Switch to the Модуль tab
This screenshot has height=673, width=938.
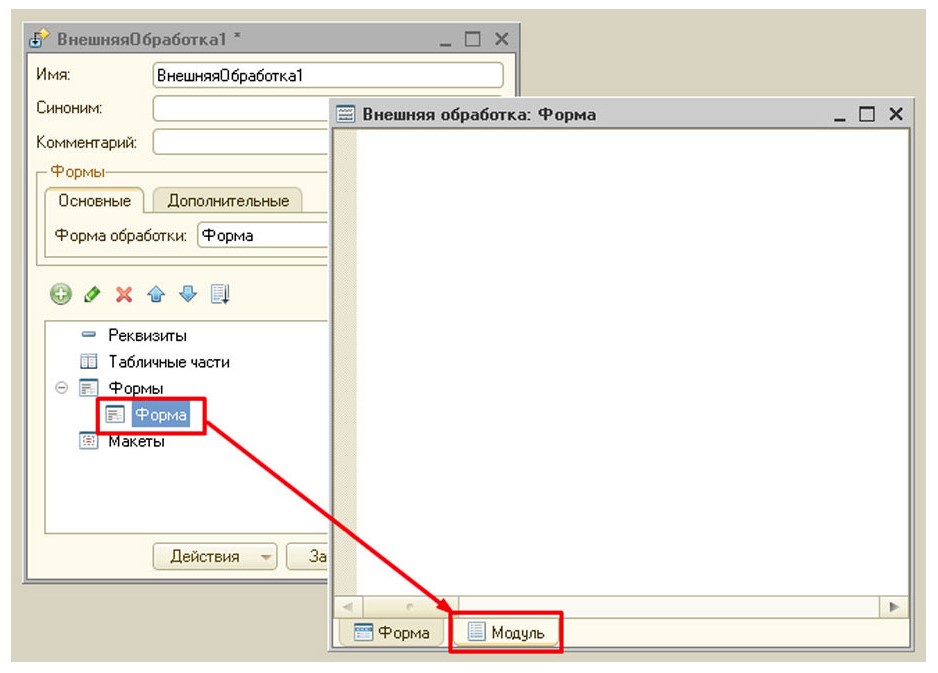506,632
